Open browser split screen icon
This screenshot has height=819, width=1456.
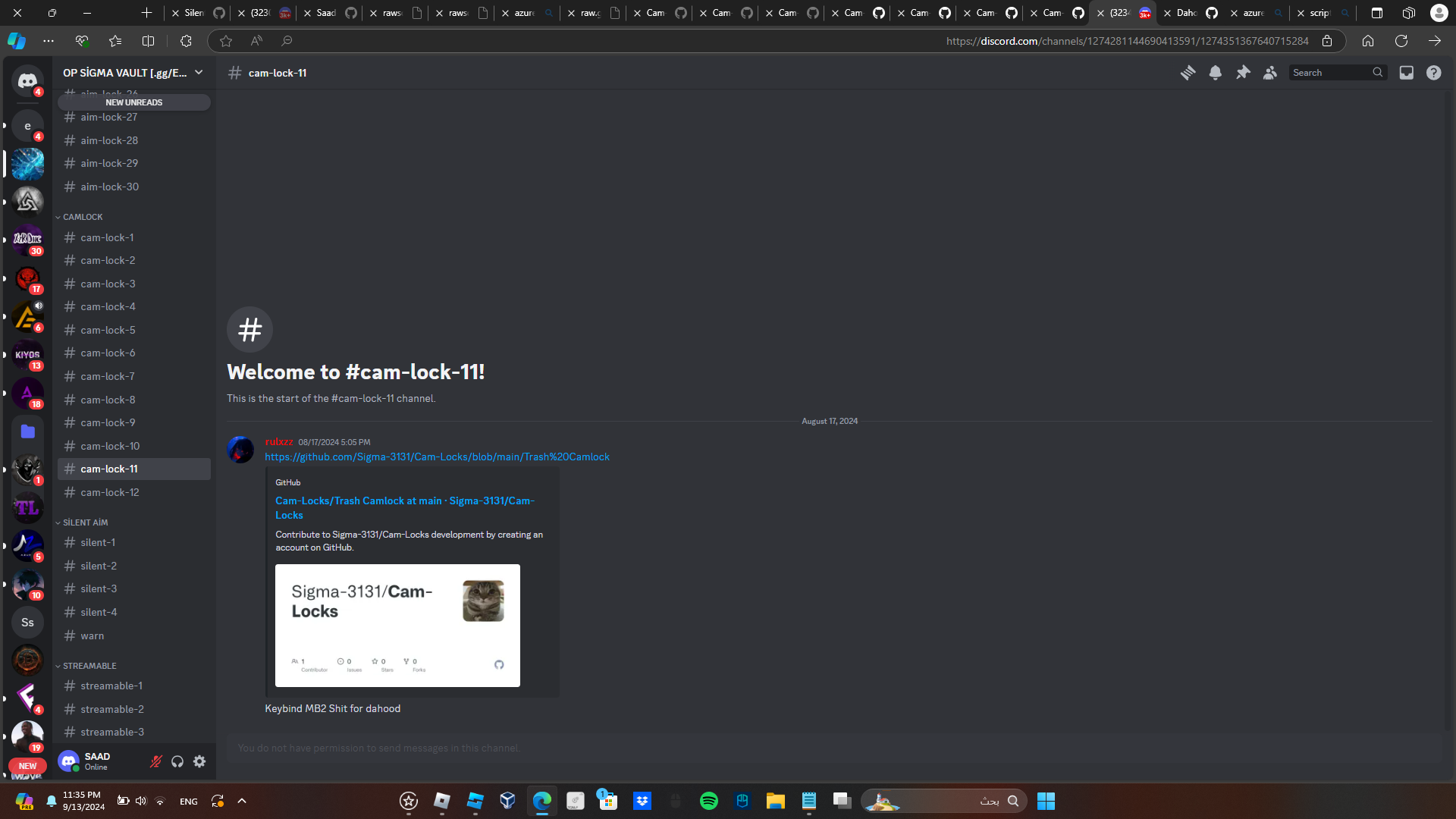[x=148, y=41]
